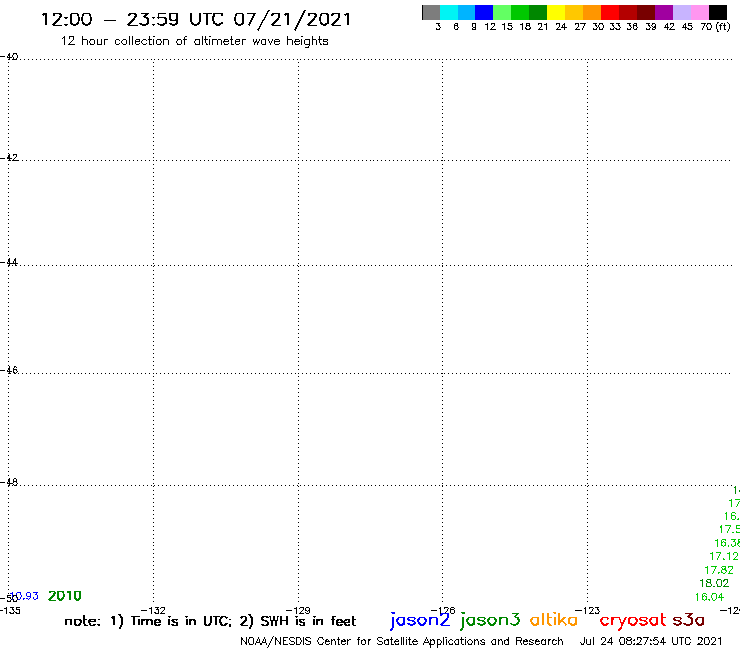Screen dimensions: 740x650
Task: Click the blue '10.93' value
Action: point(24,596)
